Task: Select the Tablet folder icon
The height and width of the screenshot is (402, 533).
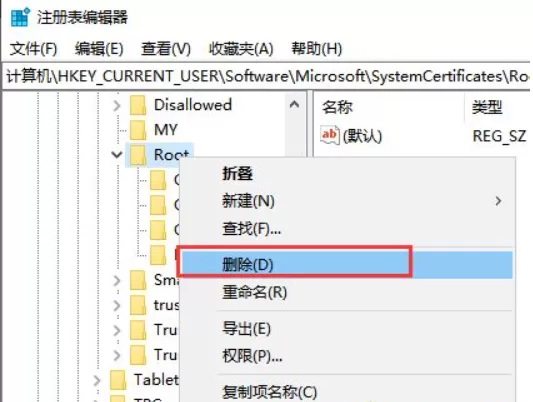Action: pyautogui.click(x=118, y=380)
